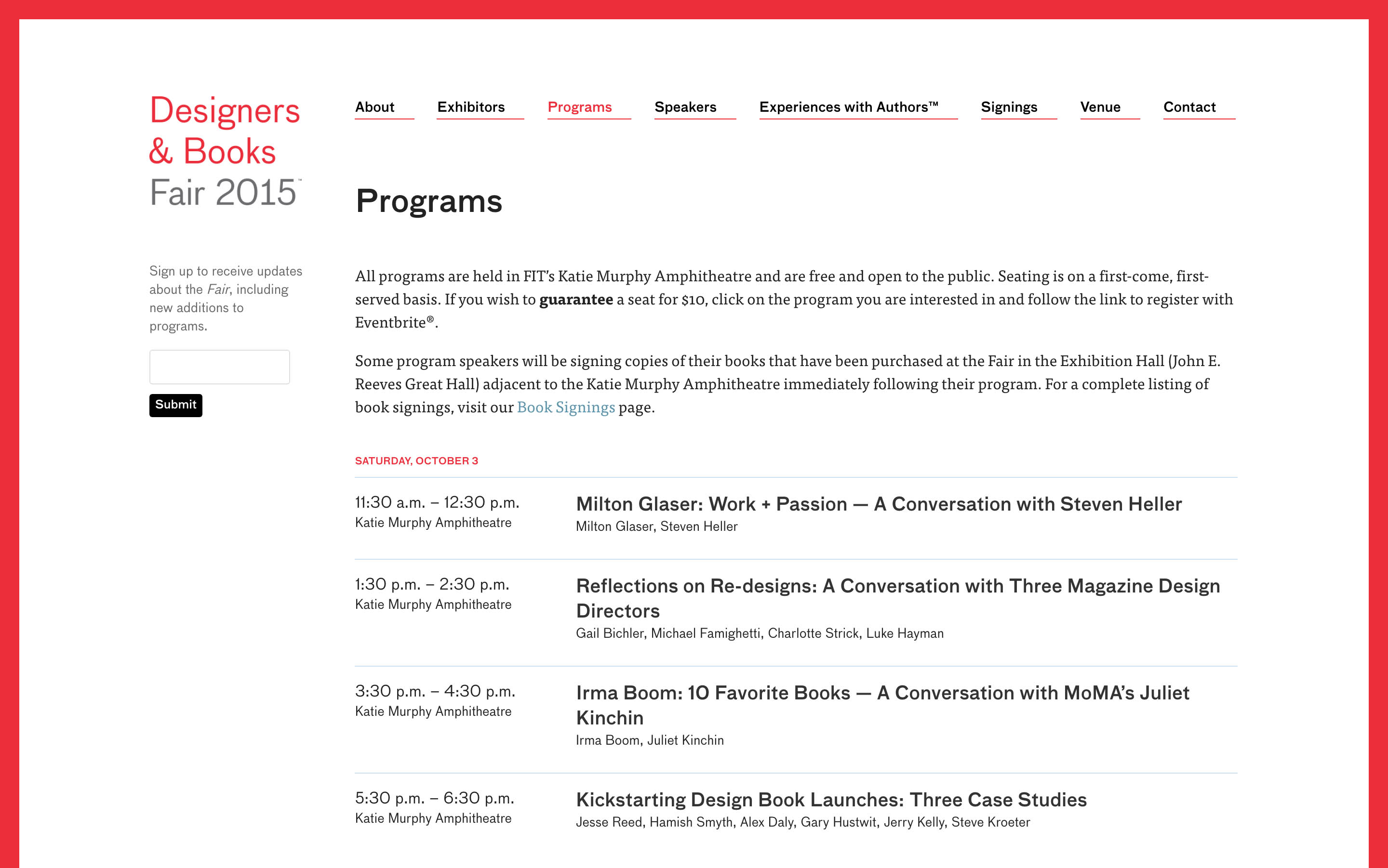The width and height of the screenshot is (1388, 868).
Task: Go to the Signings page
Action: tap(1009, 107)
